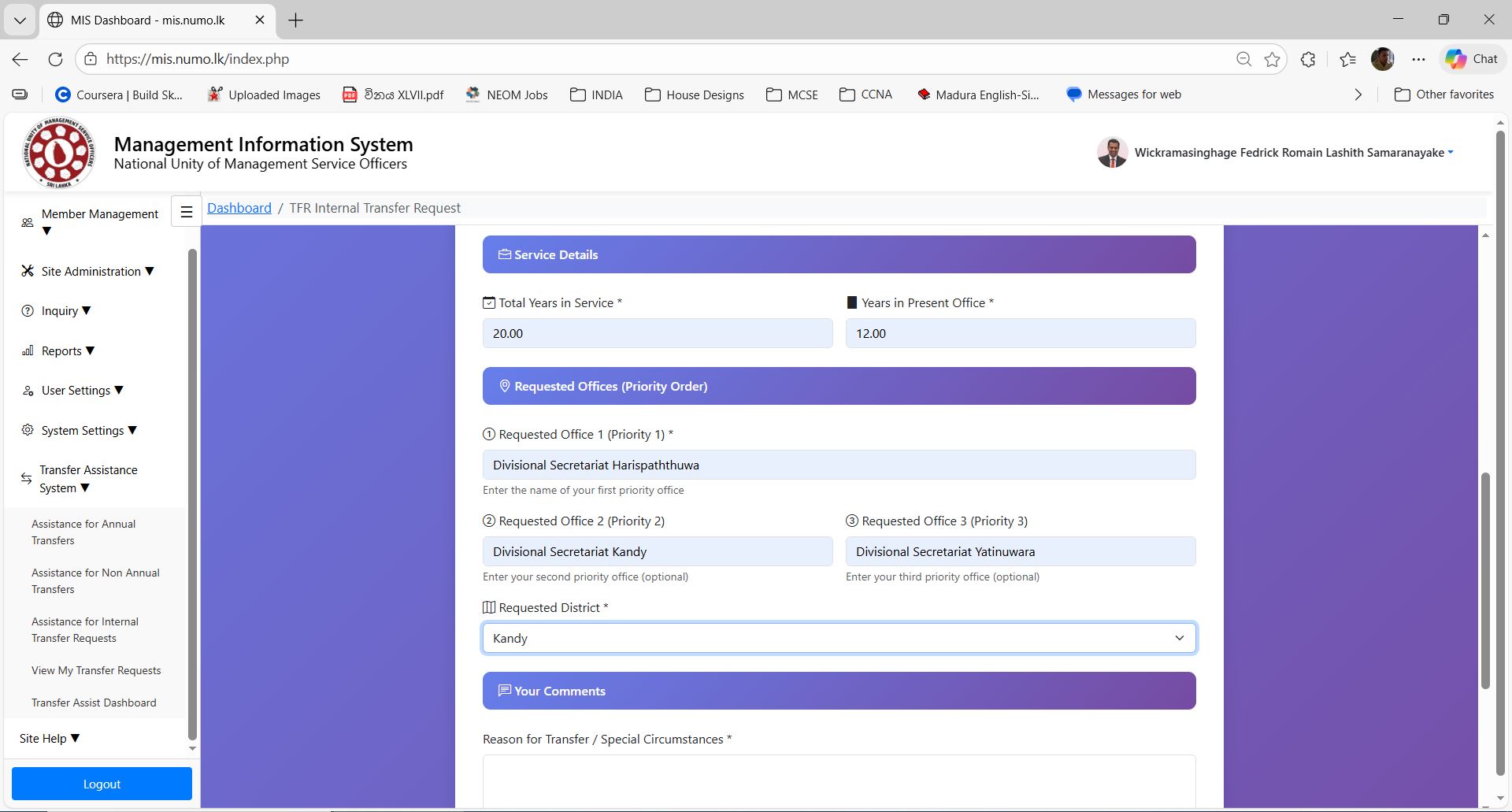
Task: Click the Reason for Transfer text area
Action: [x=839, y=780]
